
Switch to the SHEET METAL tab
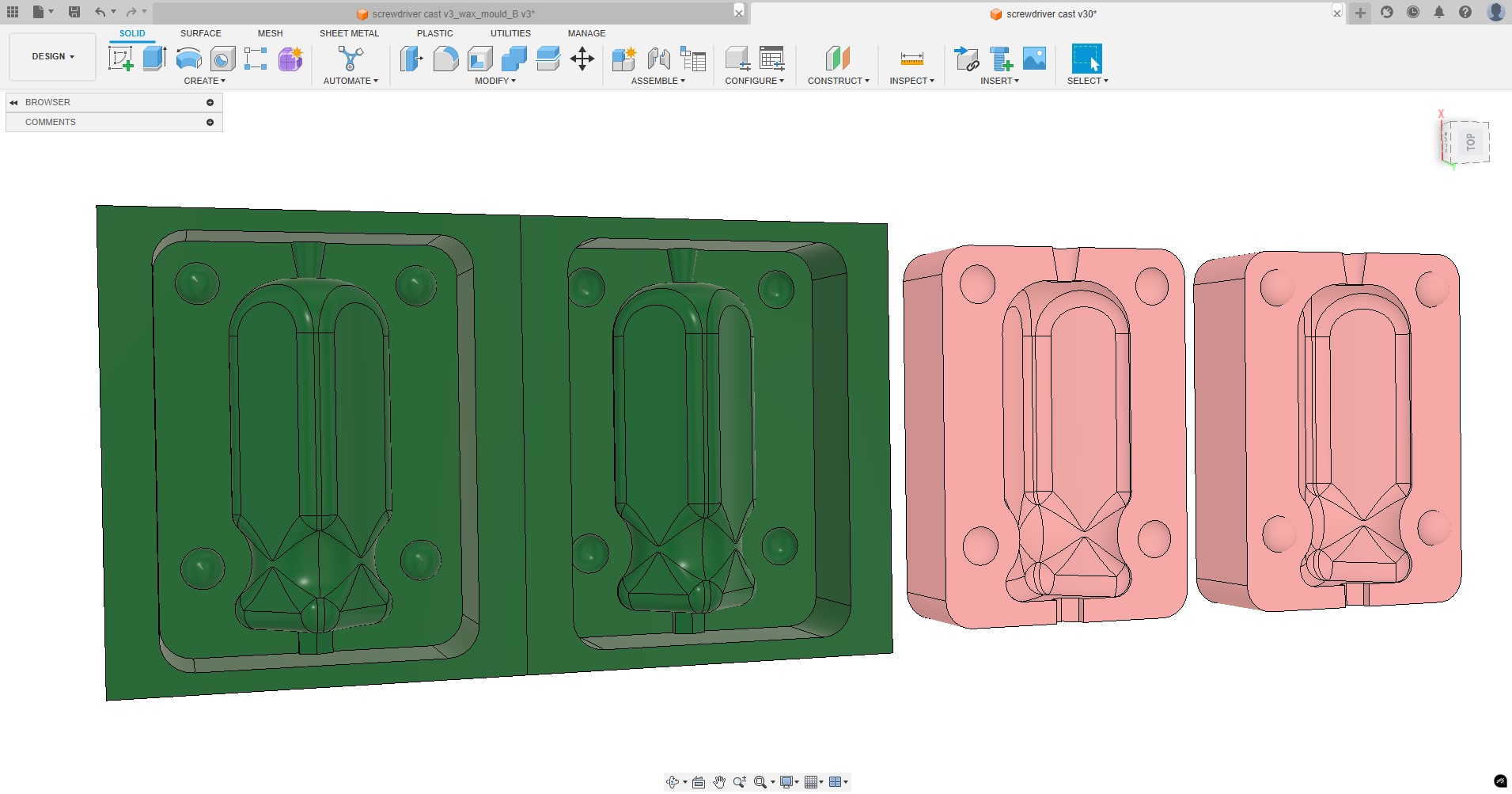[x=349, y=33]
